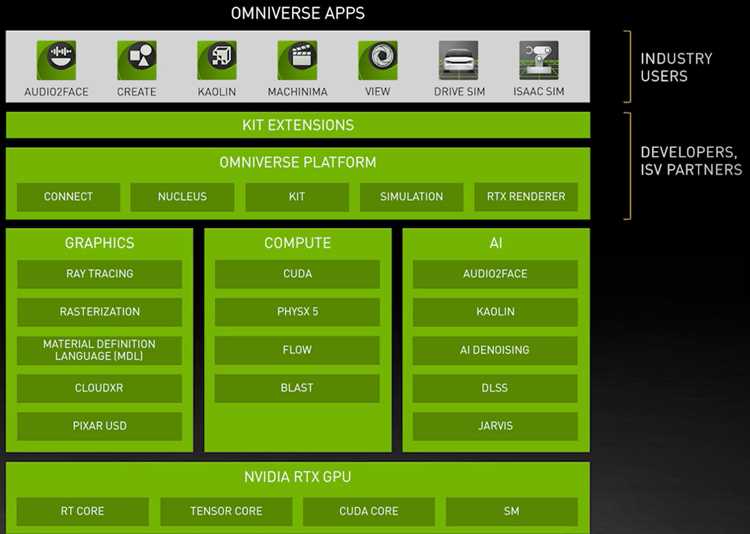Click the Kaolin label under app icon
Image resolution: width=750 pixels, height=534 pixels.
(x=217, y=92)
